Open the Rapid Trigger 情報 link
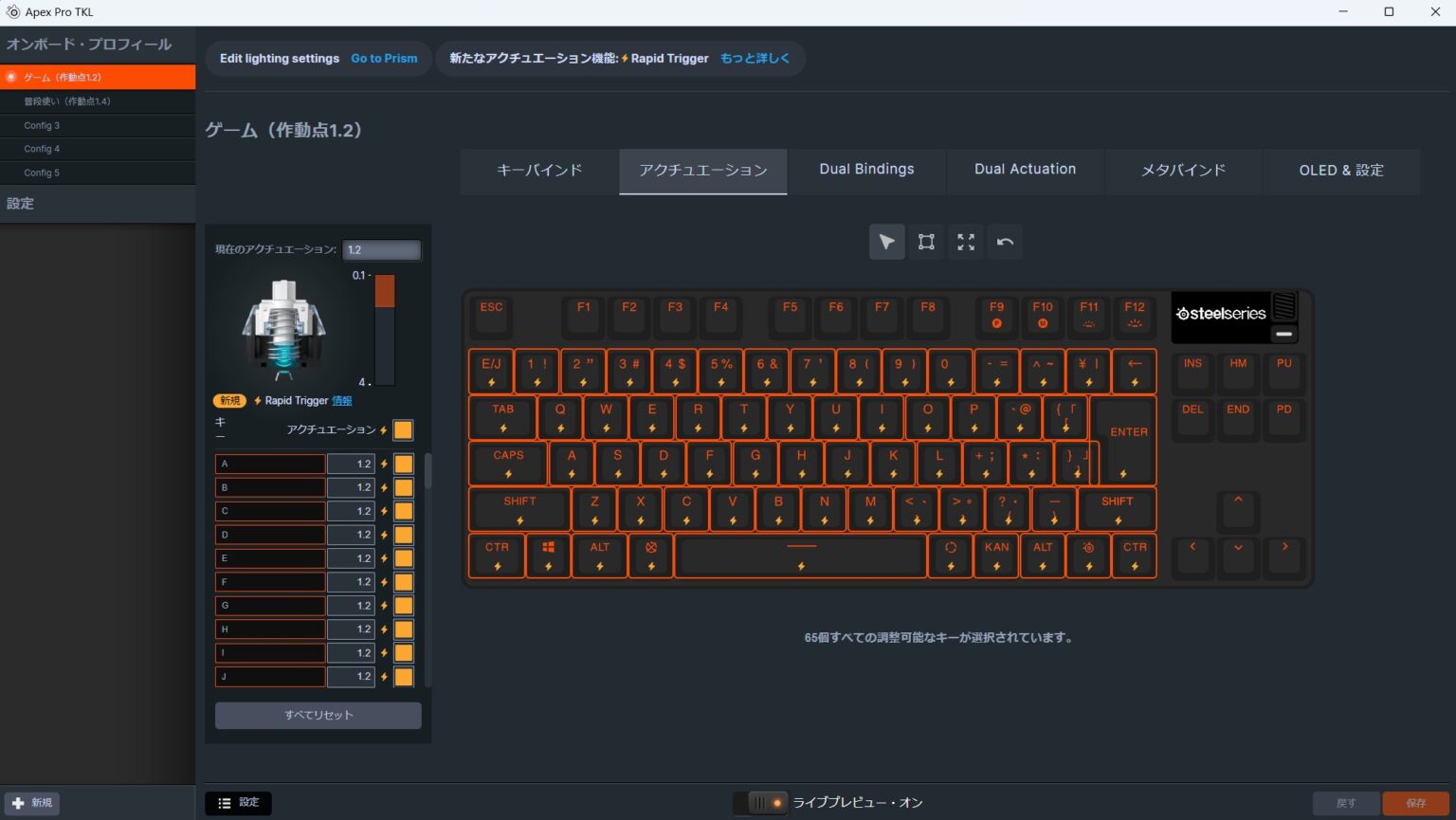1456x820 pixels. (x=341, y=401)
